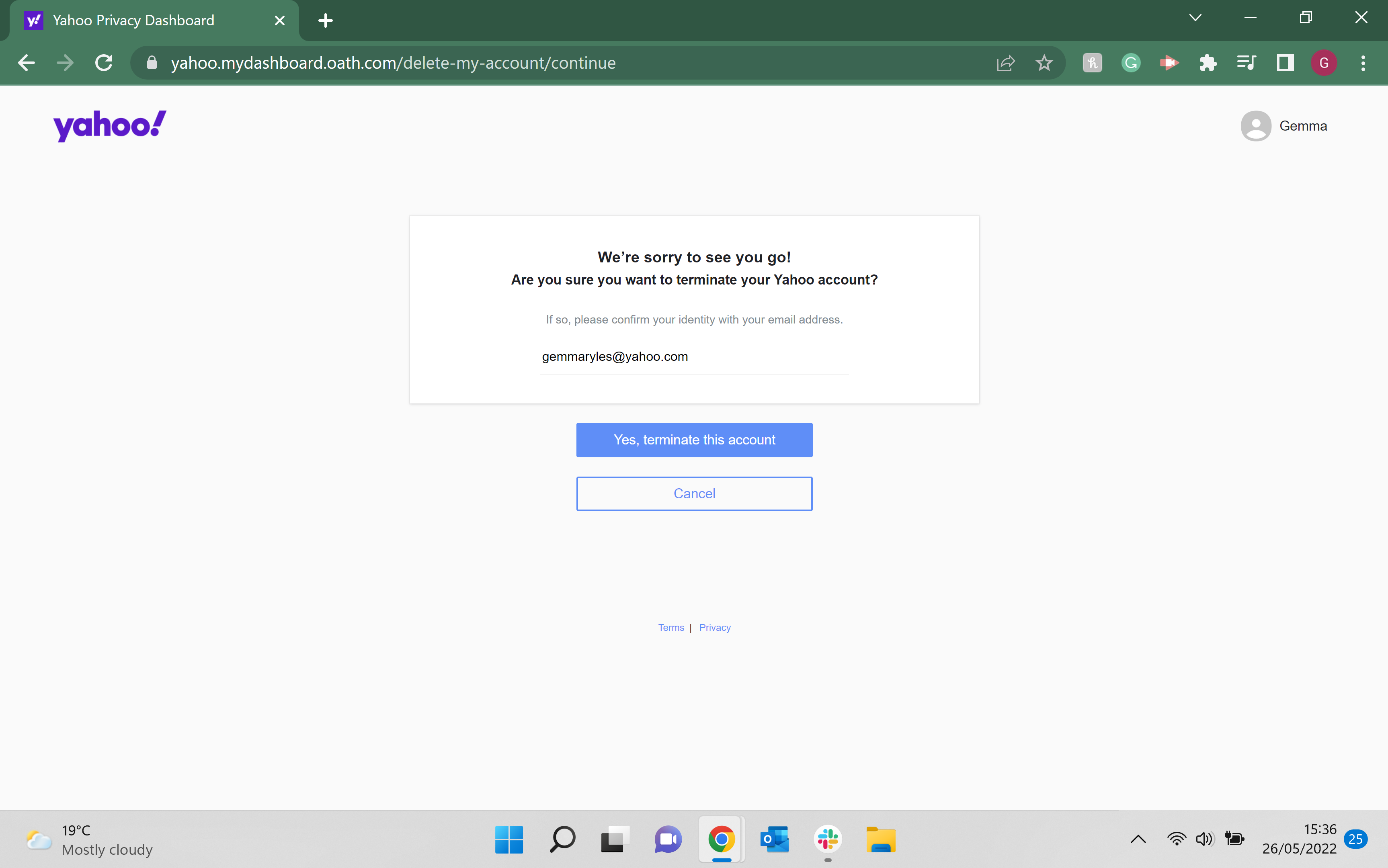Open Outlook from the taskbar

pyautogui.click(x=774, y=839)
